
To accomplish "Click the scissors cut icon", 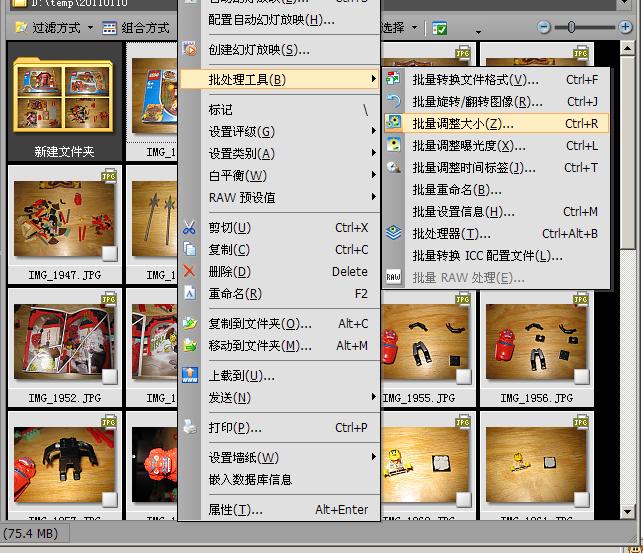I will tap(189, 228).
